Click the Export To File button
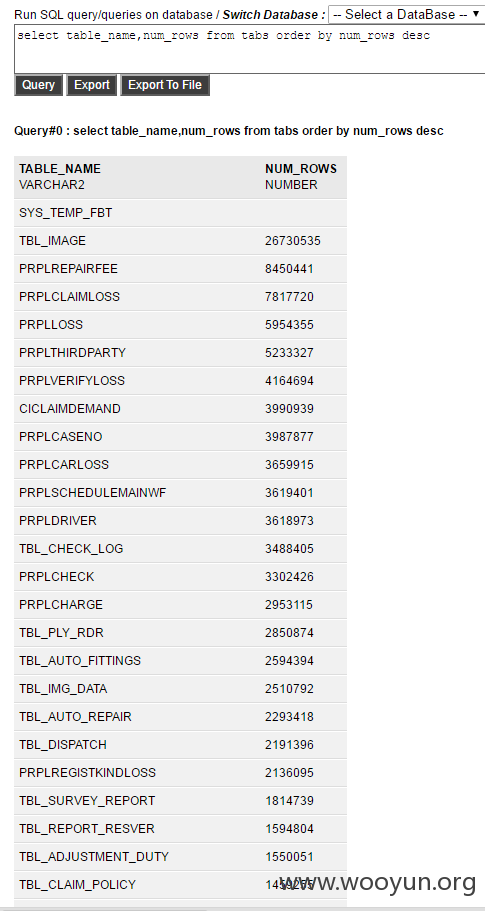 (165, 85)
